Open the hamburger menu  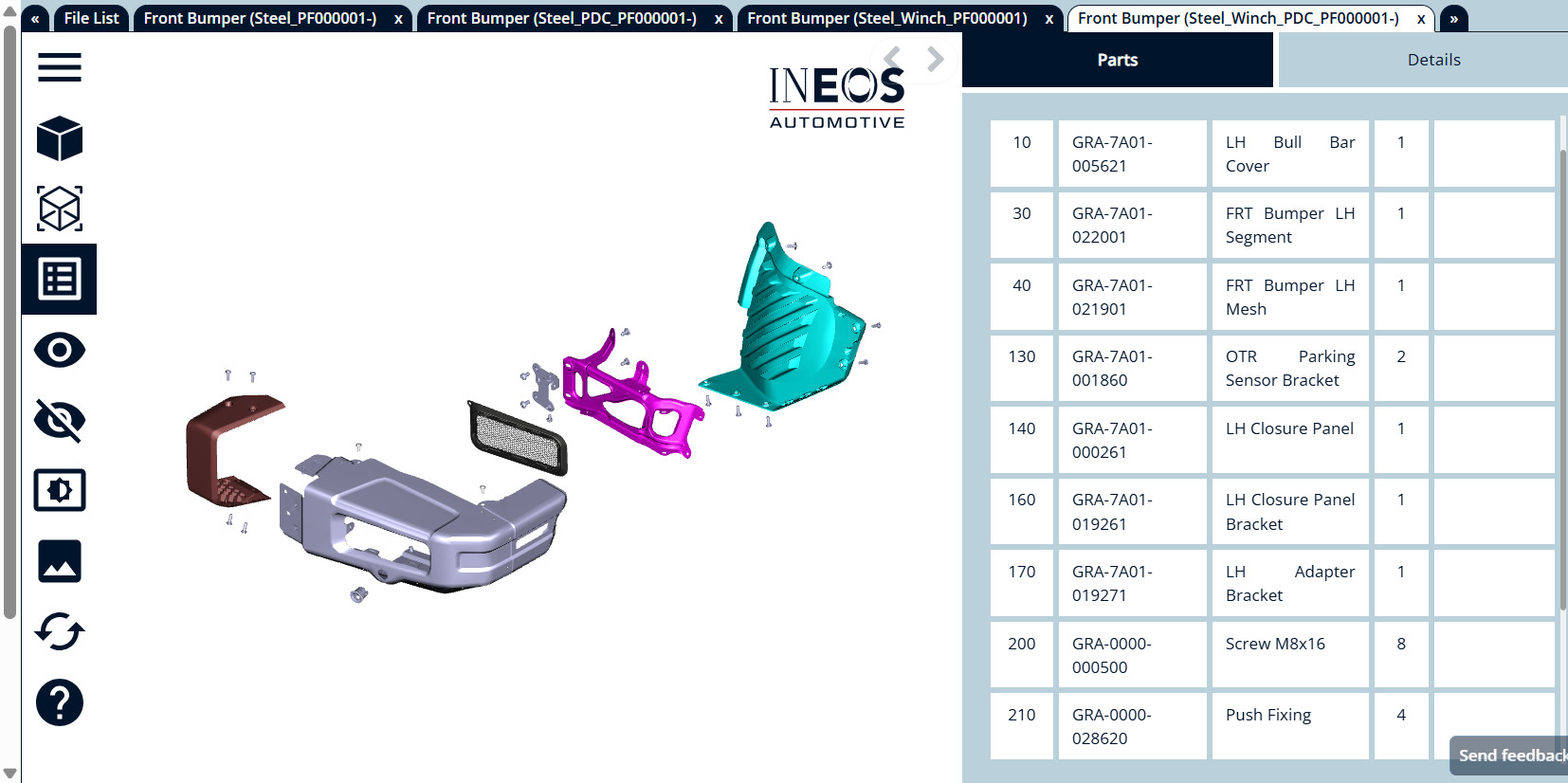(x=59, y=67)
